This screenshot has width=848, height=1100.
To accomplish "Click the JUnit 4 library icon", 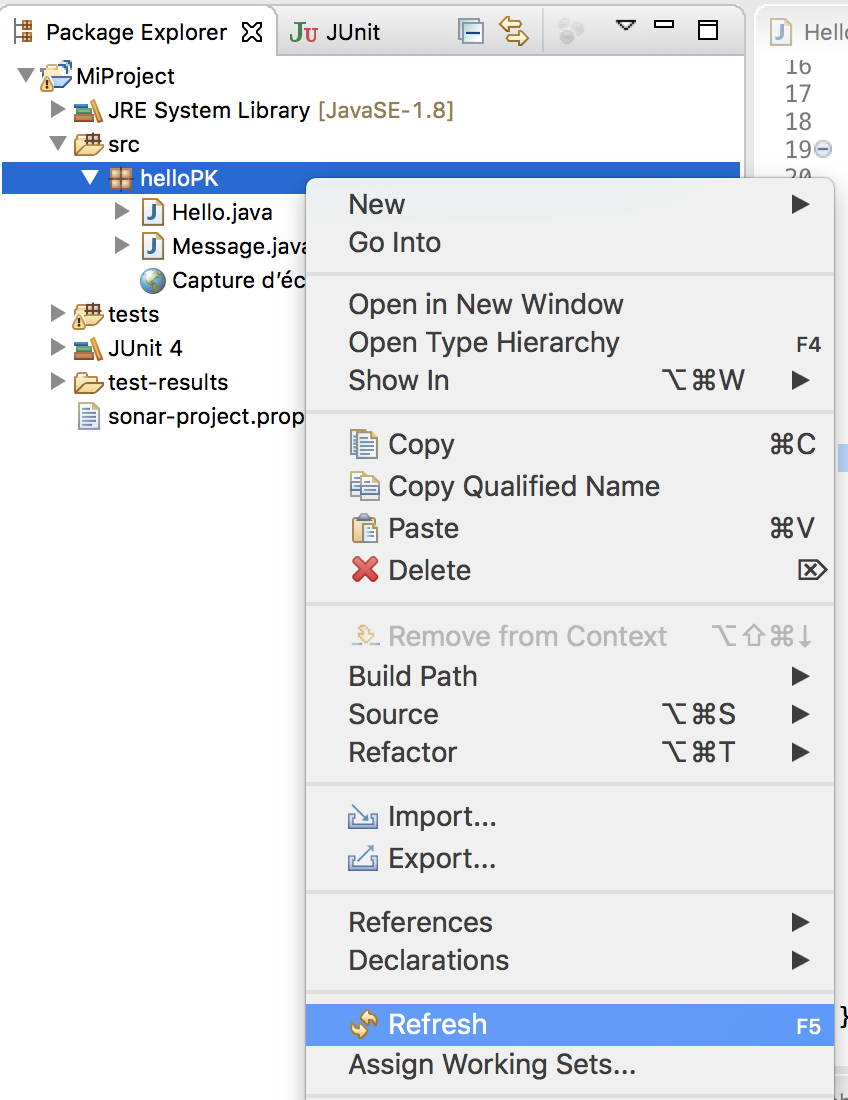I will click(88, 348).
